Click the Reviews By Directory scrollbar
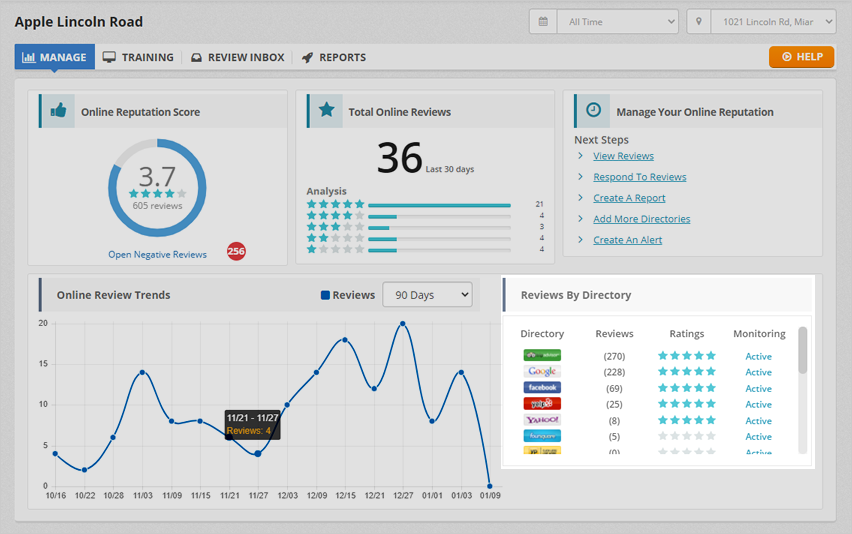Screen dimensions: 852x534 pos(802,350)
